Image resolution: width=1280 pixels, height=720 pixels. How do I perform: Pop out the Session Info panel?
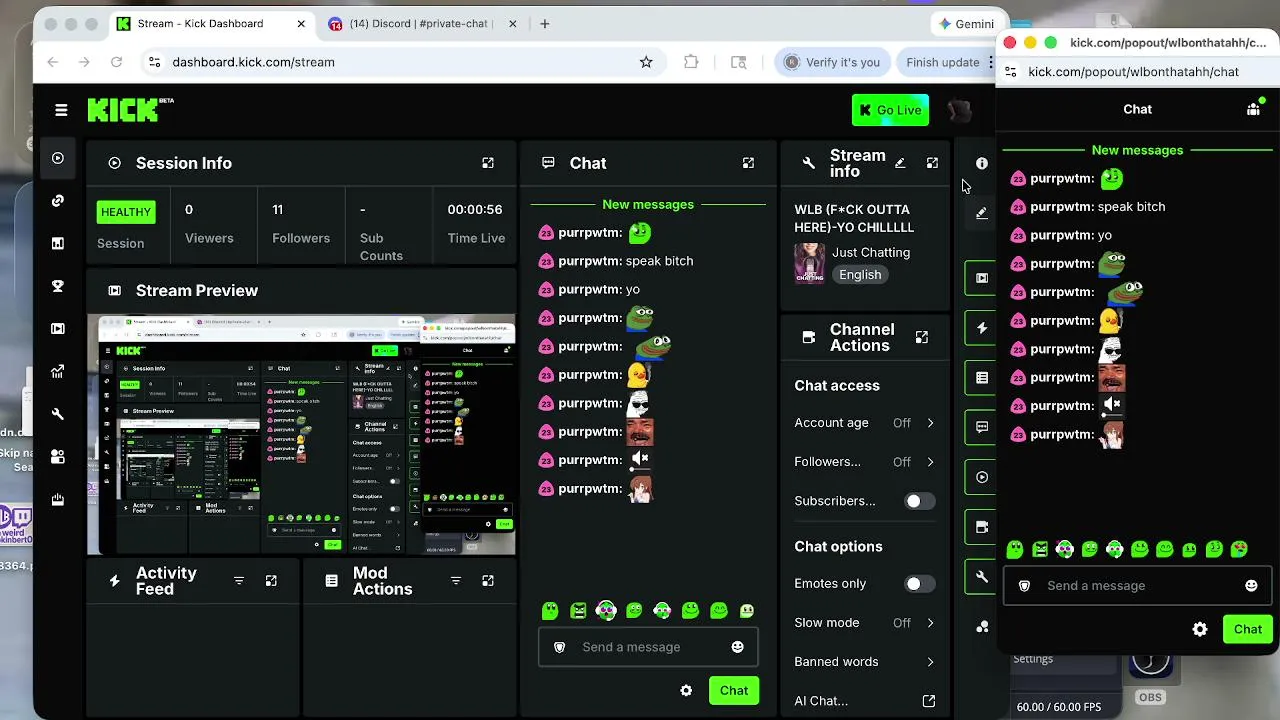[x=488, y=163]
